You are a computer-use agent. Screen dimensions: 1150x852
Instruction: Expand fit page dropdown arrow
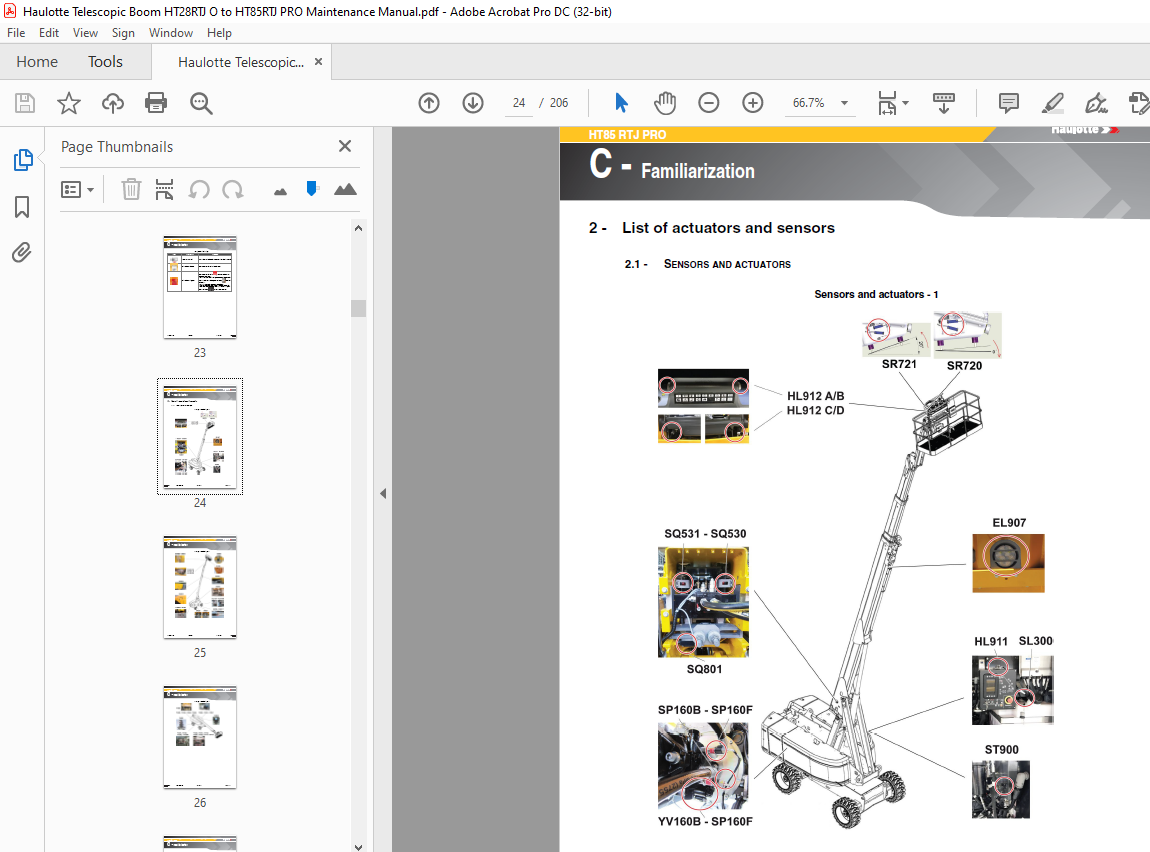tap(906, 103)
